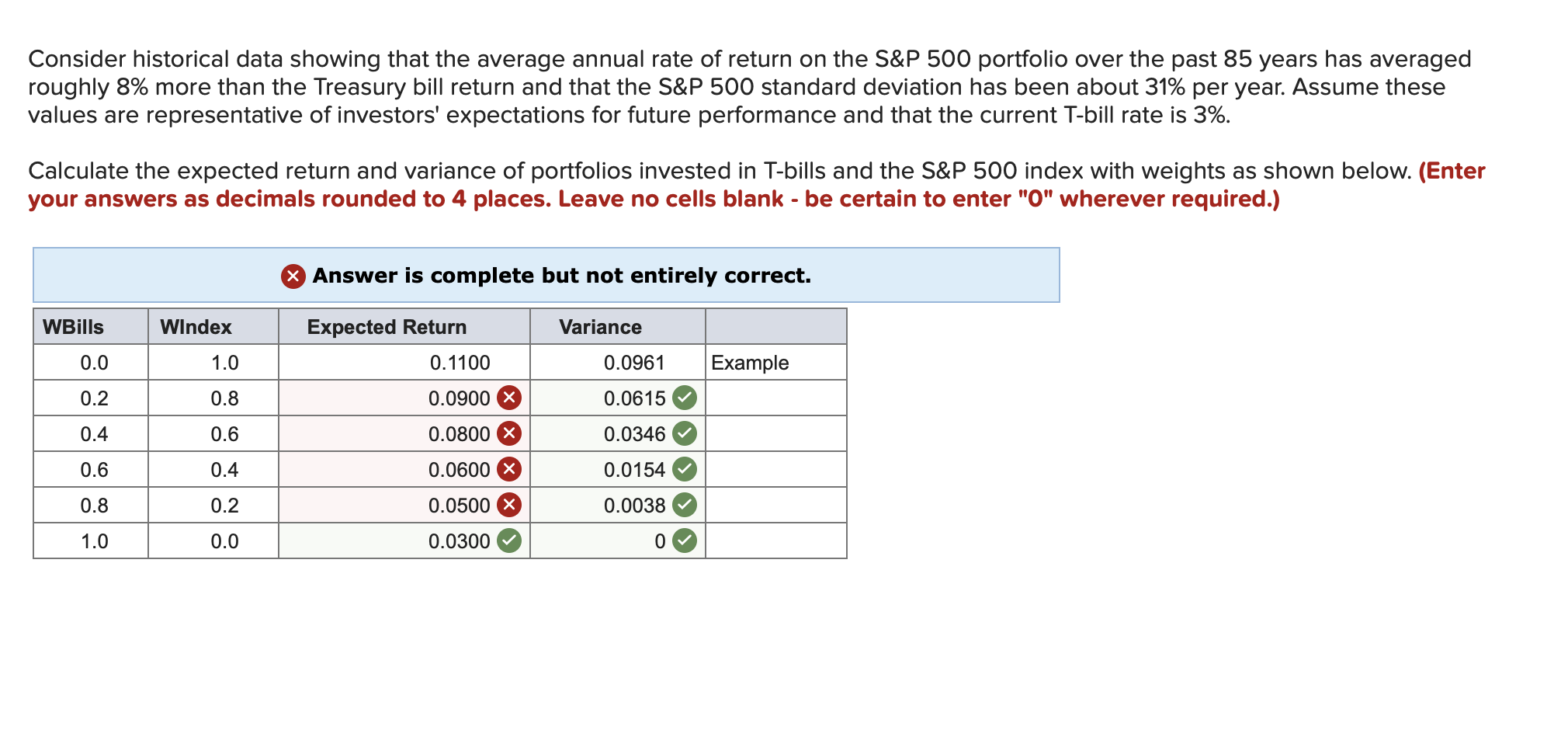Click the WIndex column header
Image resolution: width=1568 pixels, height=730 pixels.
[x=194, y=327]
